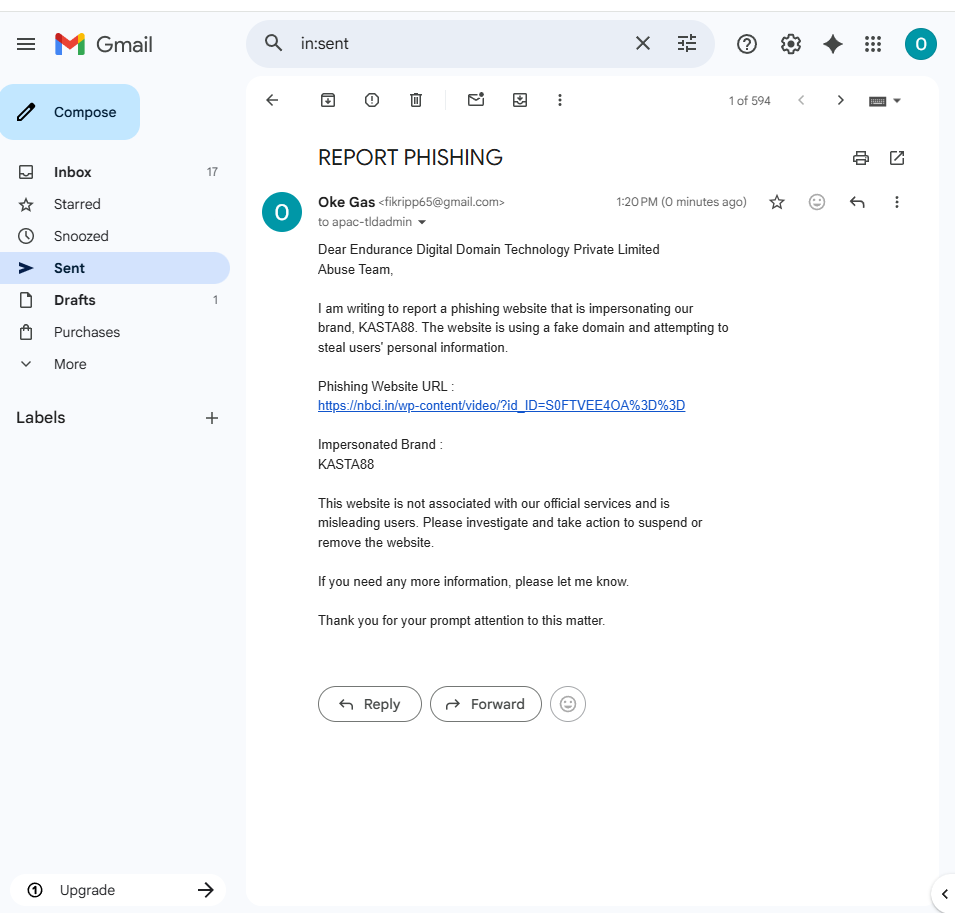Reply using the arrow icon in header
955x913 pixels.
pos(857,202)
